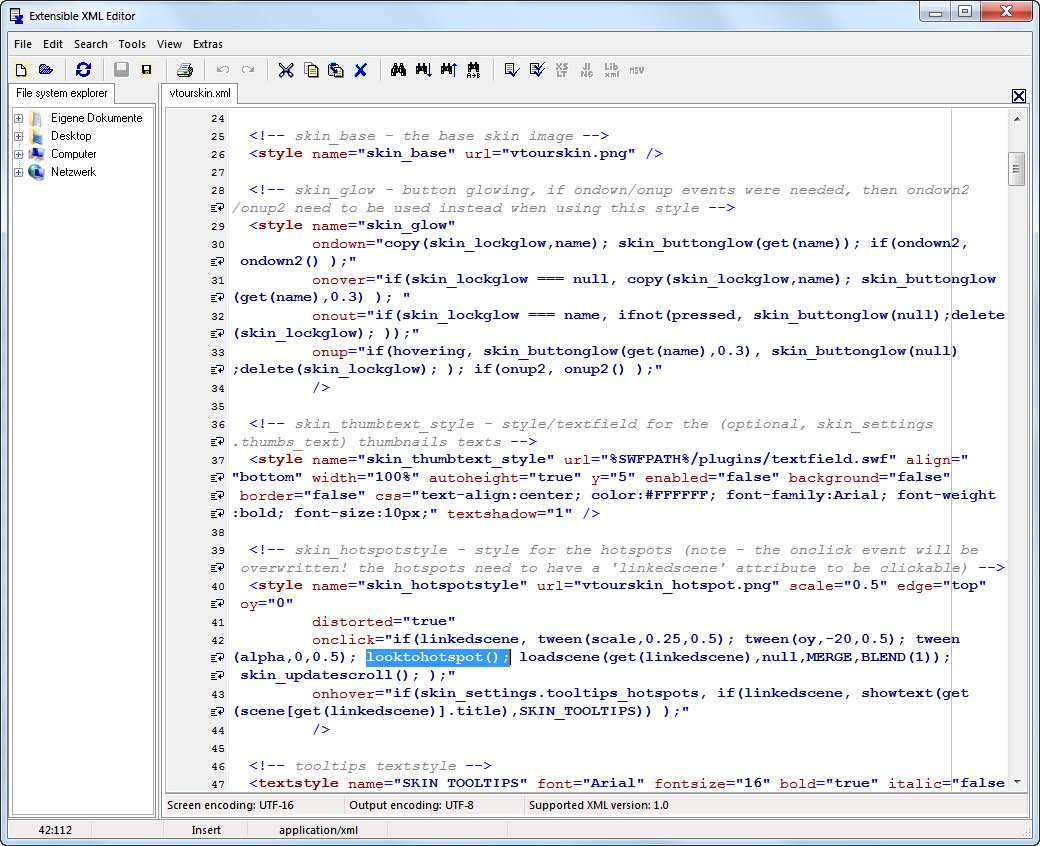The image size is (1040, 846).
Task: Expand the Computer tree node
Action: (x=19, y=154)
